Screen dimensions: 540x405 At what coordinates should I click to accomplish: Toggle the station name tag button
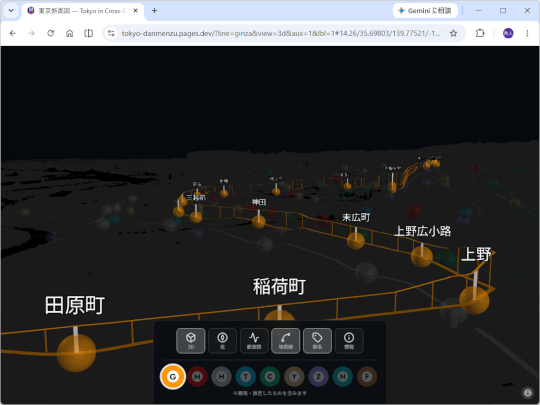point(317,341)
